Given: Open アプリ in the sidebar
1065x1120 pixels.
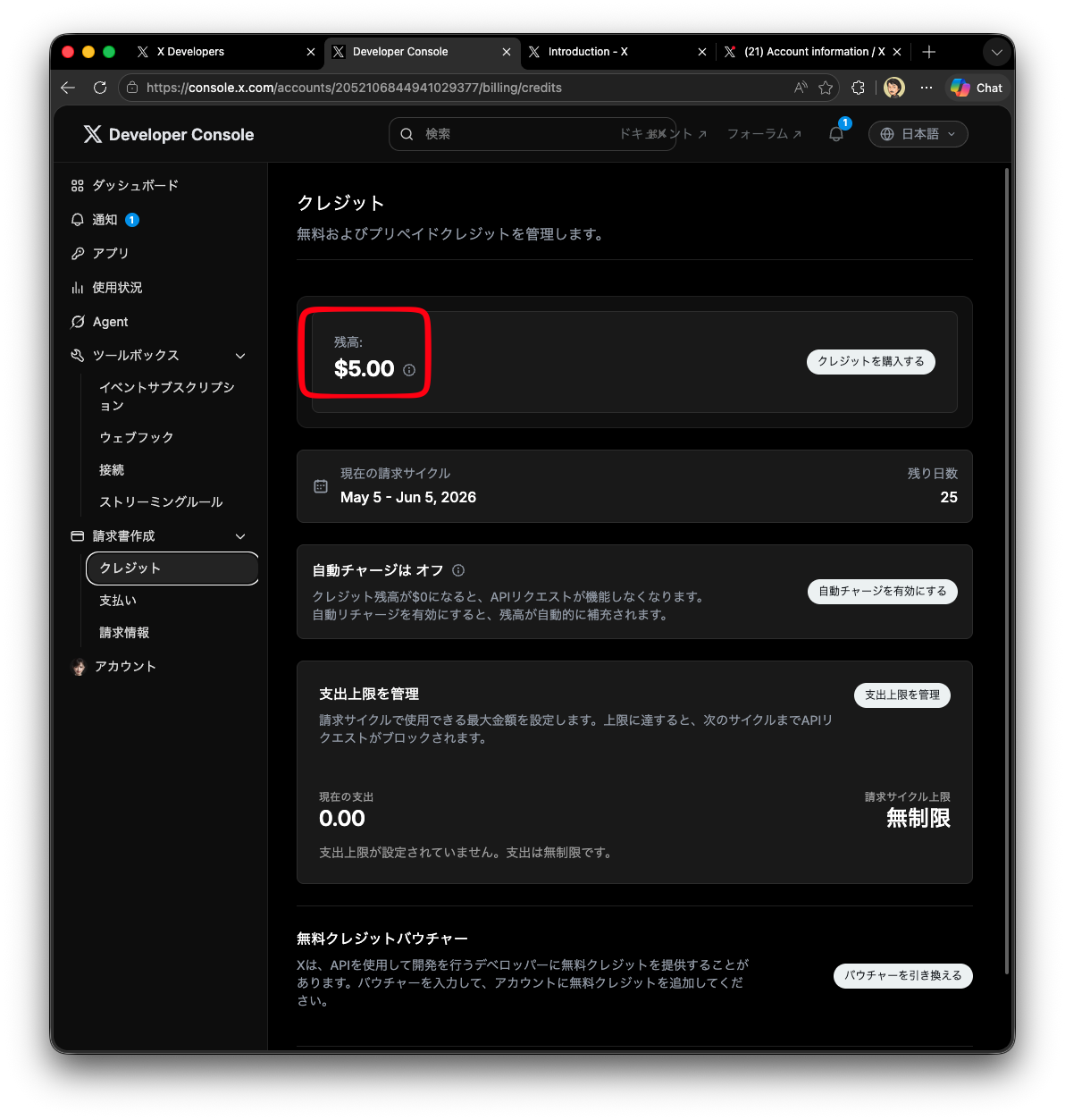Looking at the screenshot, I should point(111,254).
